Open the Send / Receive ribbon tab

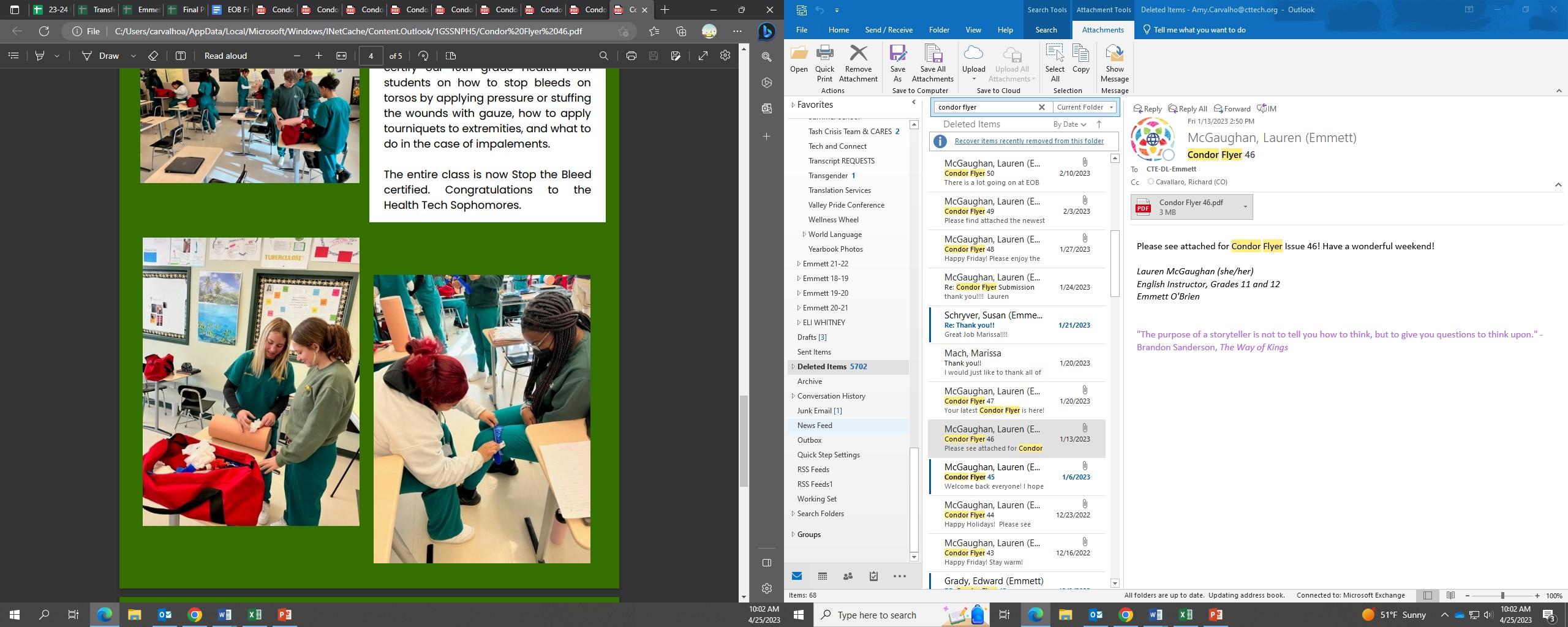889,29
